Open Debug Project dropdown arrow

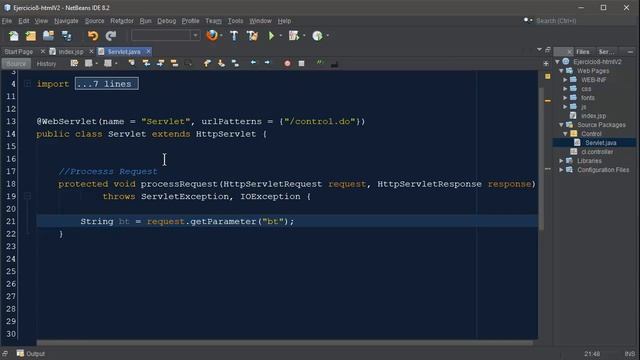304,36
